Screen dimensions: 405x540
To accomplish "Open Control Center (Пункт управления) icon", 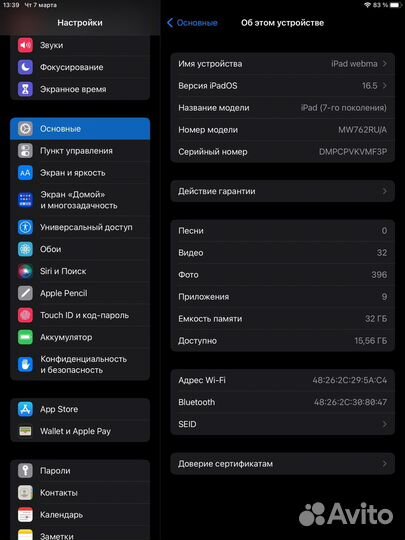I will click(x=25, y=151).
